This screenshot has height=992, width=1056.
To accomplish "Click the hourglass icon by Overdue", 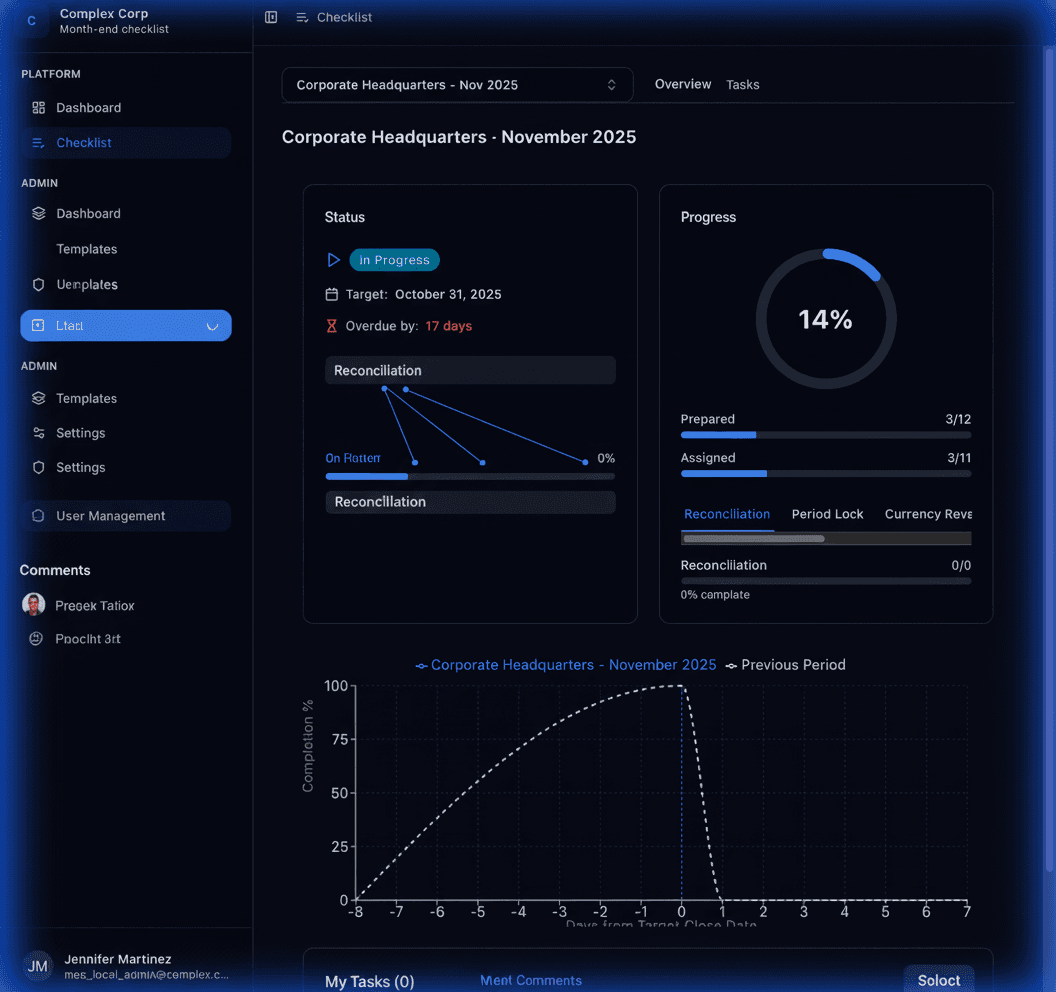I will pyautogui.click(x=332, y=326).
